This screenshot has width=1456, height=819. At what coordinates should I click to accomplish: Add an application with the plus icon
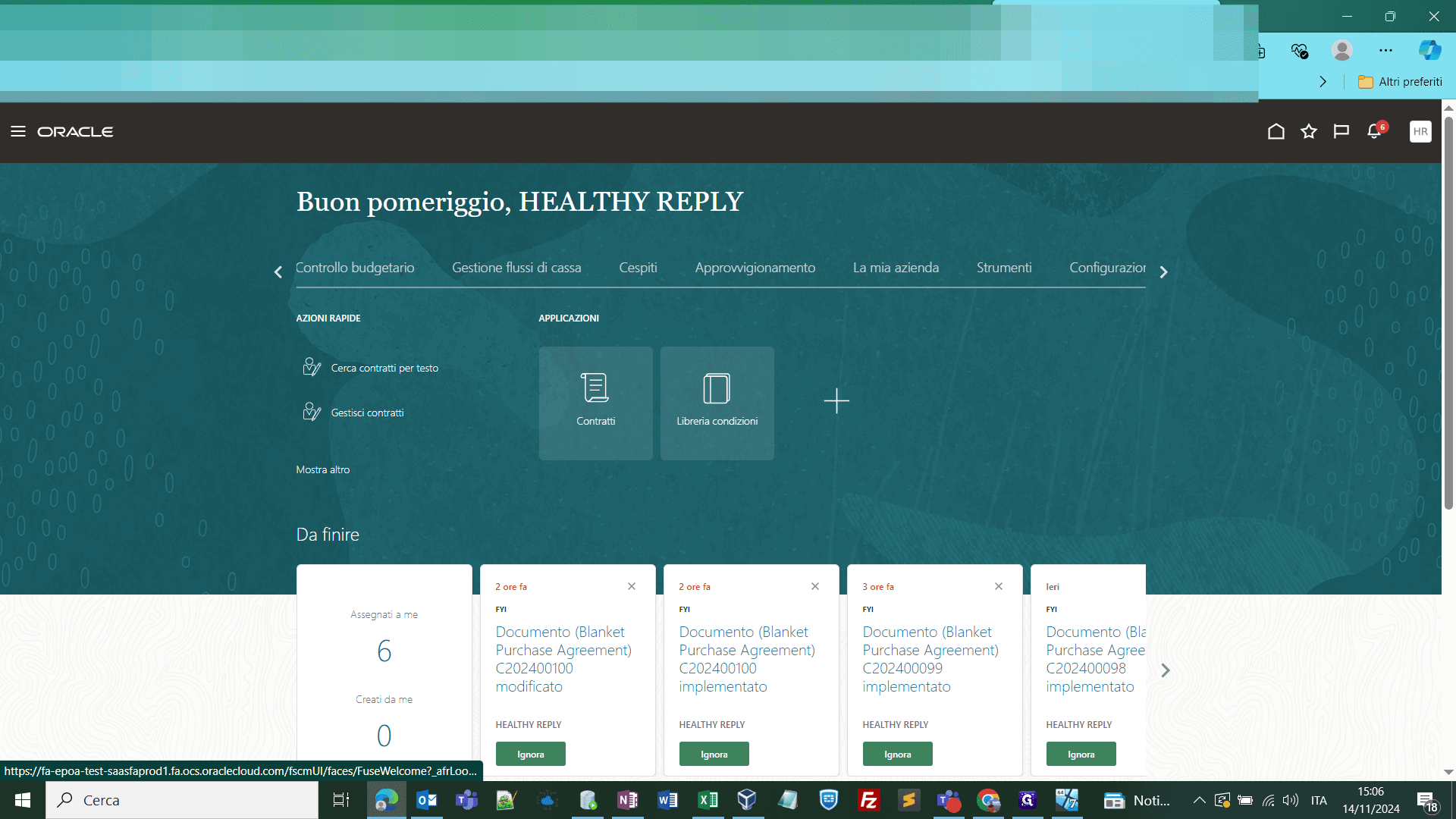[836, 400]
